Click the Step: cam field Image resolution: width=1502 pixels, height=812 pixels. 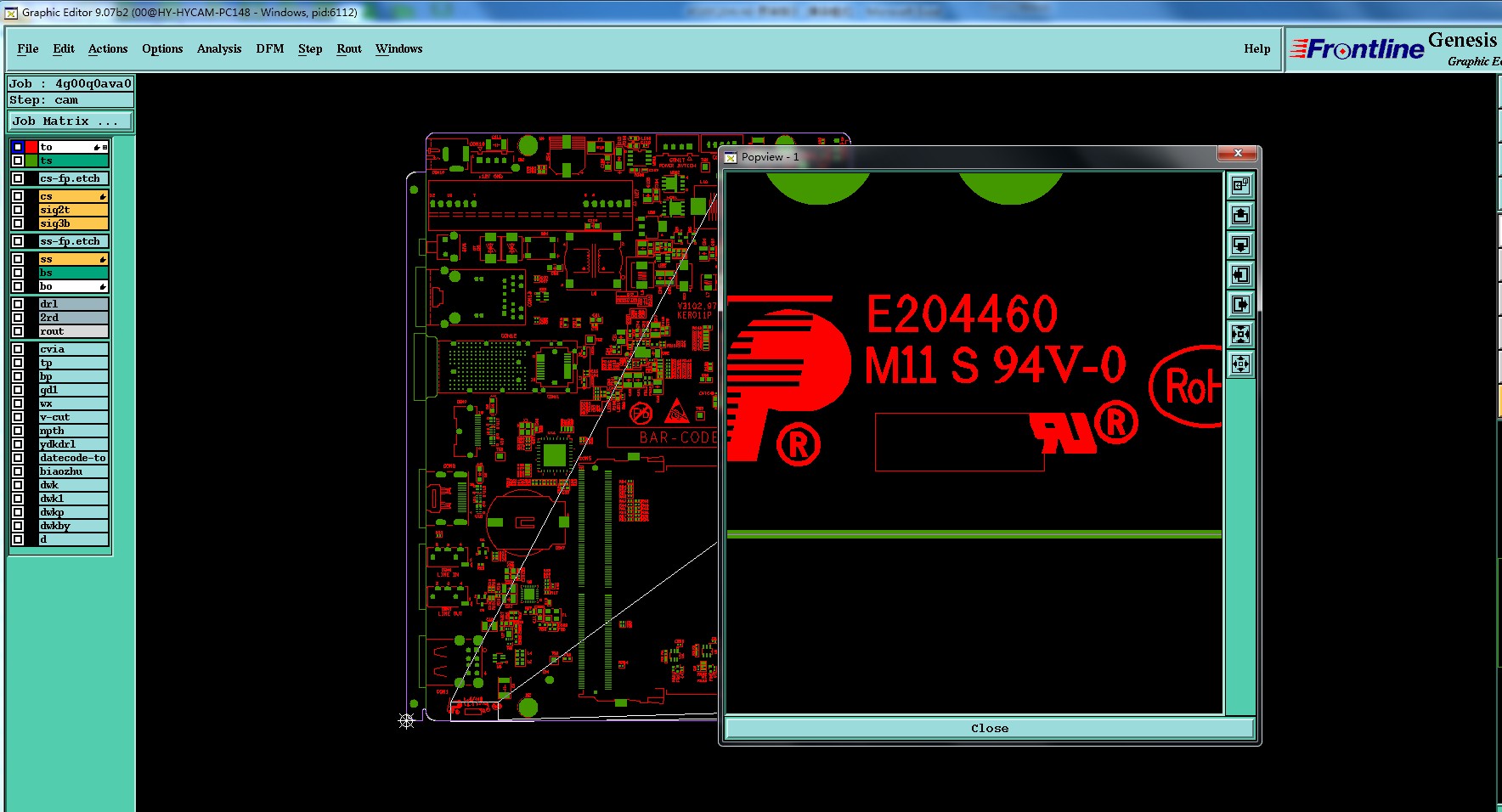point(71,100)
